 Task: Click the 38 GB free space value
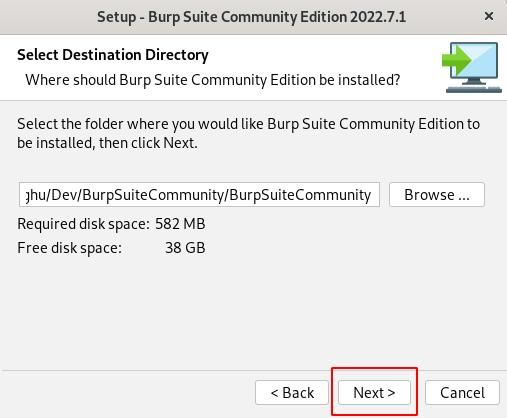point(185,248)
